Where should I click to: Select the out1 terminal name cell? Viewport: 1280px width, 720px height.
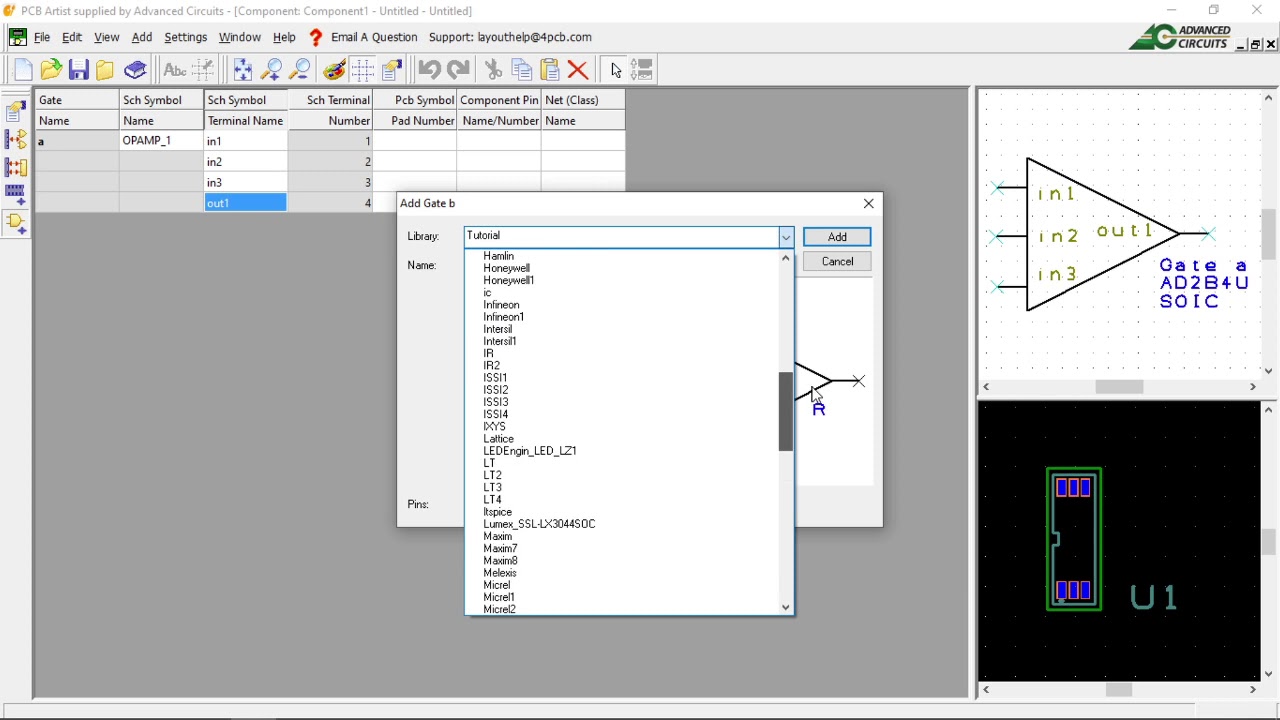coord(245,203)
